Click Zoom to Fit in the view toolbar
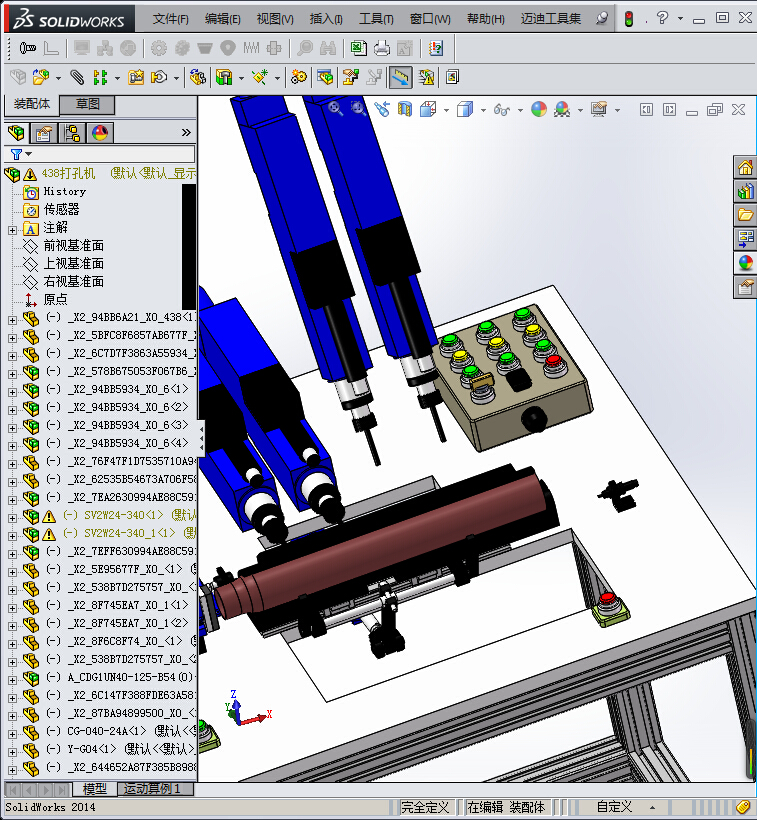 (335, 109)
